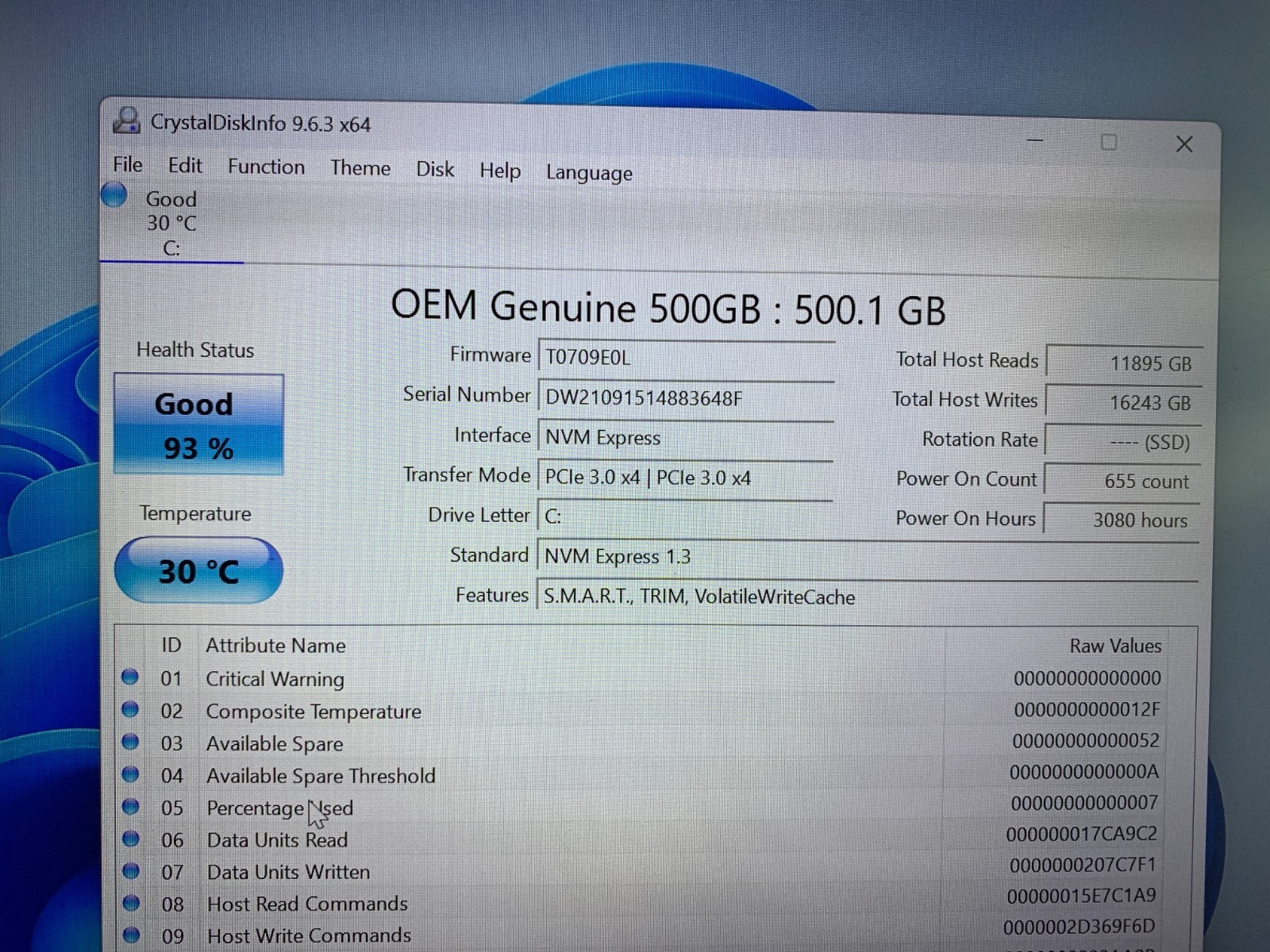Click the Drive Letter field C:

(x=685, y=516)
